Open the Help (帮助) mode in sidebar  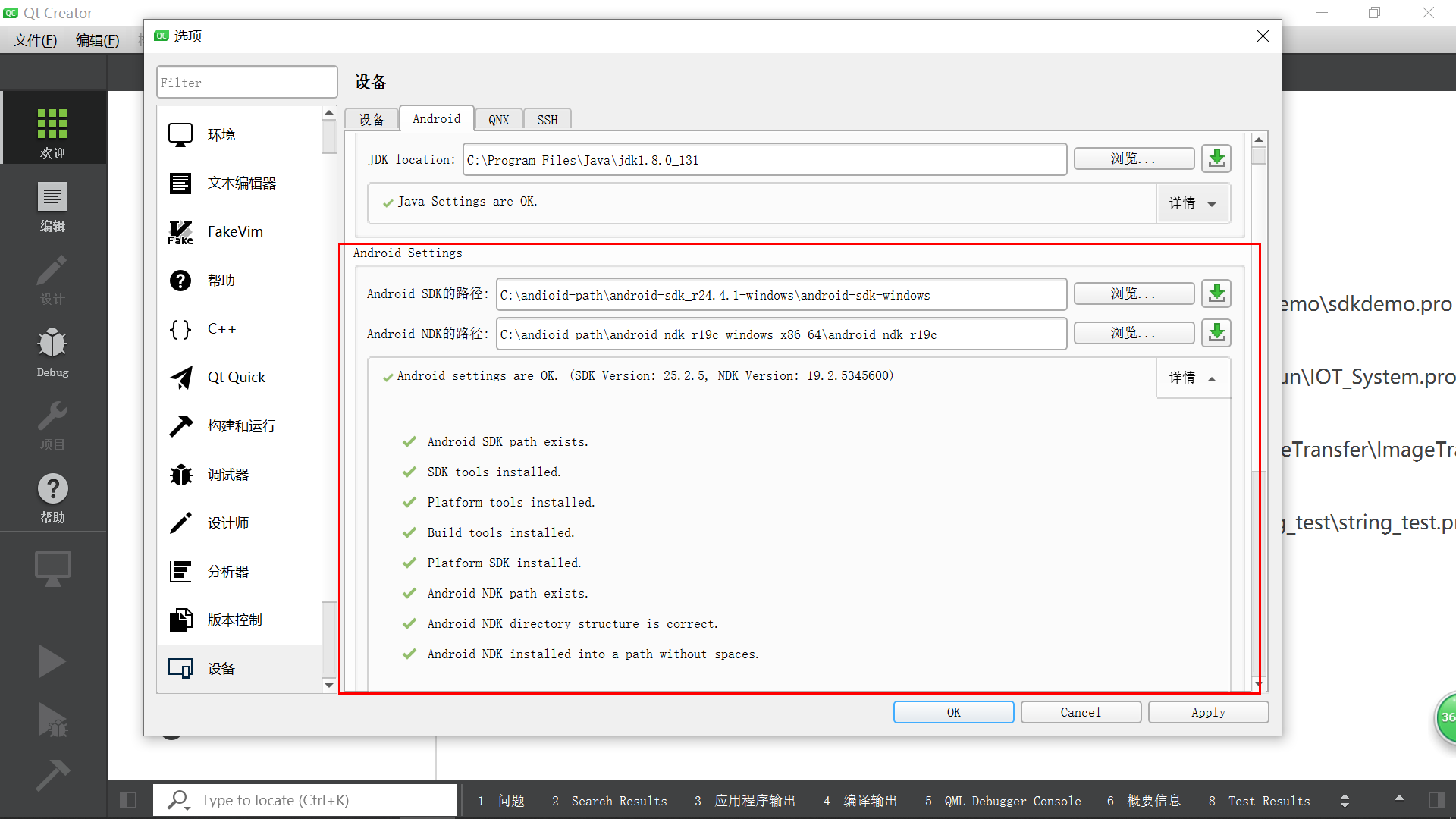[52, 497]
